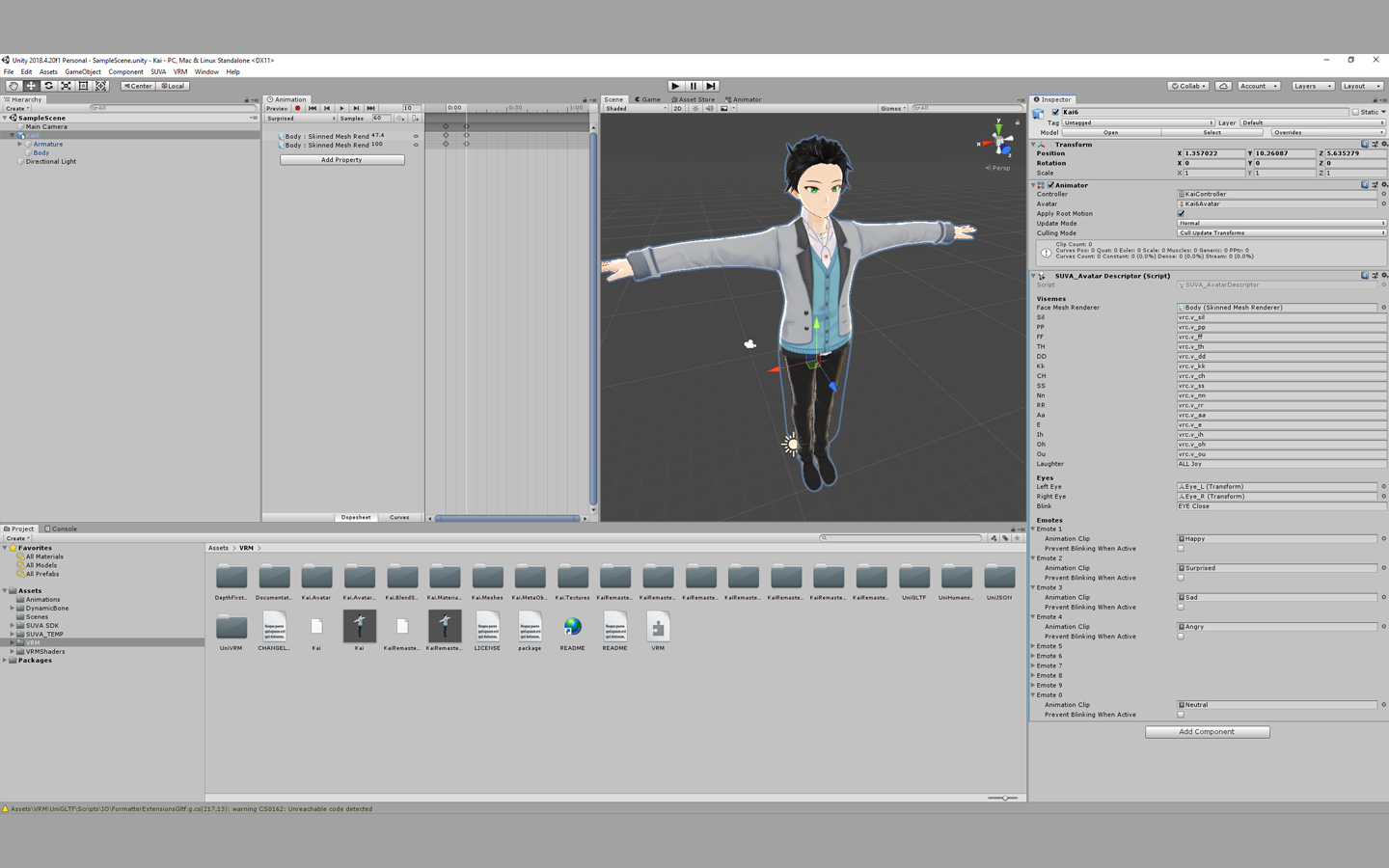The width and height of the screenshot is (1389, 868).
Task: Adjust the Project icon size slider
Action: [x=1003, y=798]
